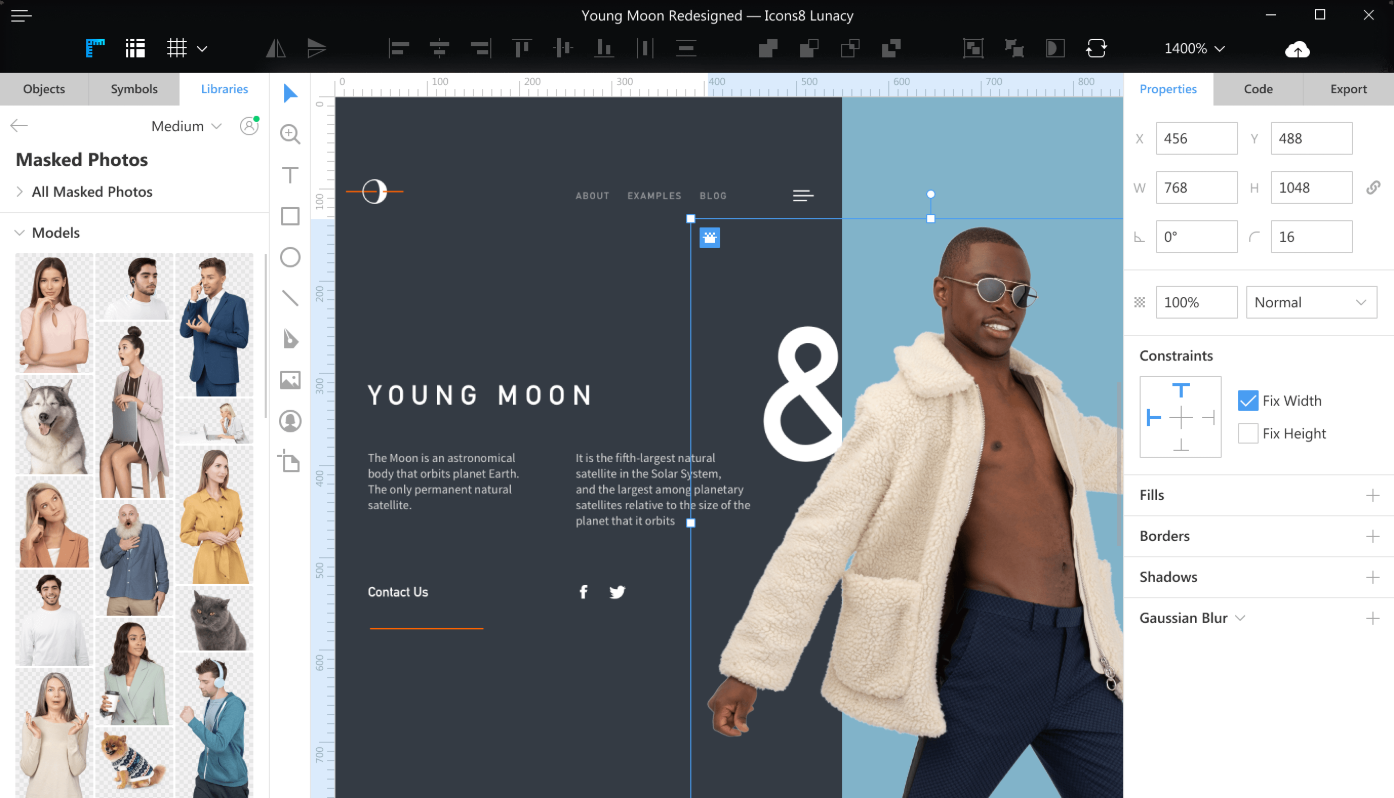Switch to the Objects tab
Screen dimensions: 1394x798
[x=44, y=89]
